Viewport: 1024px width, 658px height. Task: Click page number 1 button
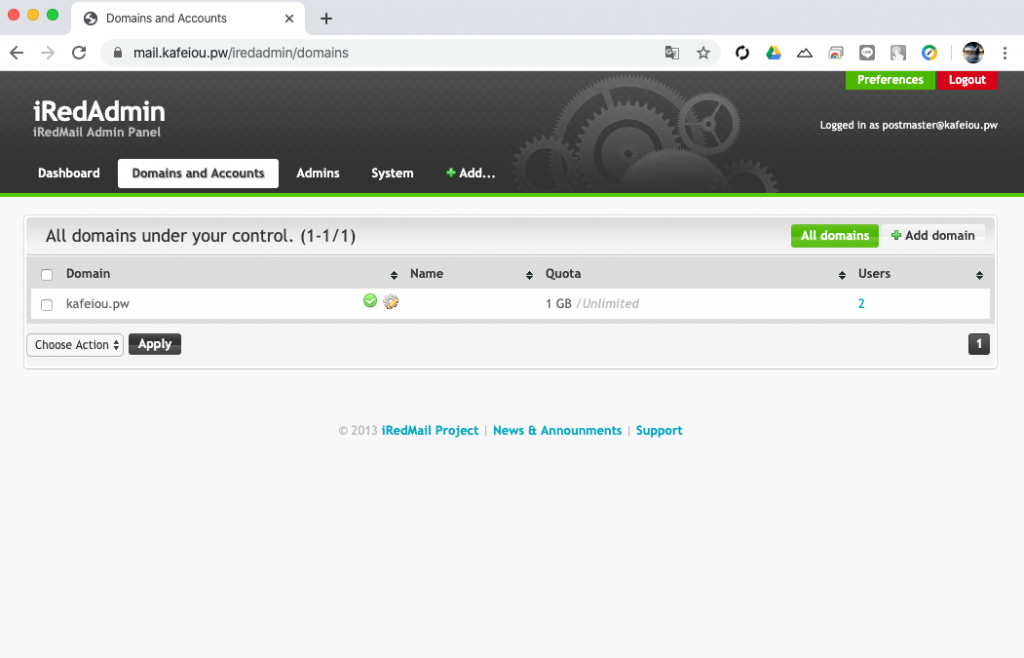coord(978,344)
